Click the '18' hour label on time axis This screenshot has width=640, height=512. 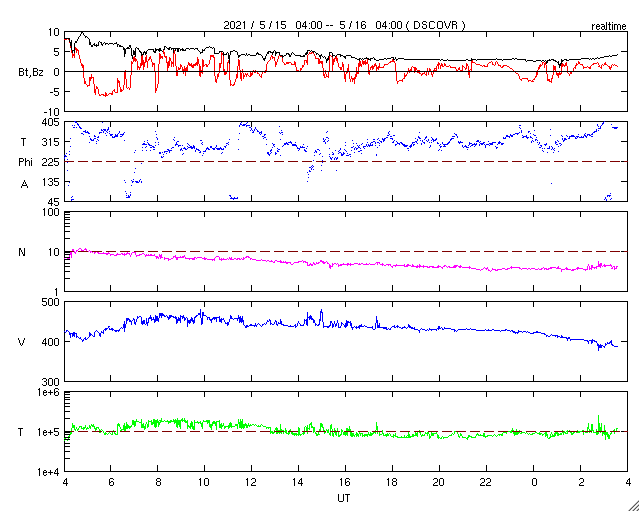coord(392,483)
